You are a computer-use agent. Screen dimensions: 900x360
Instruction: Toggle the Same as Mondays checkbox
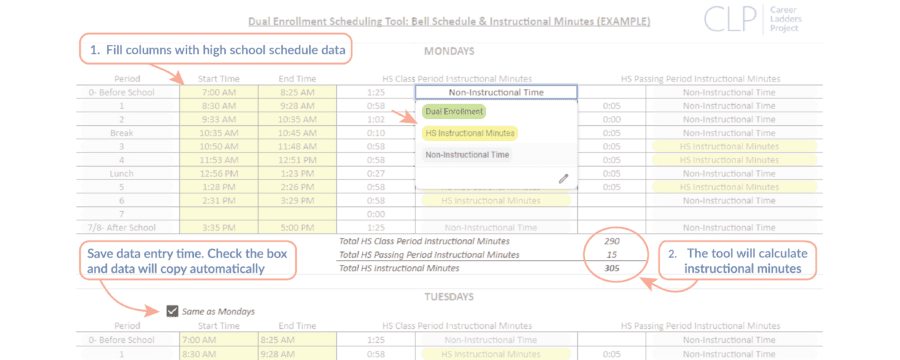click(172, 311)
